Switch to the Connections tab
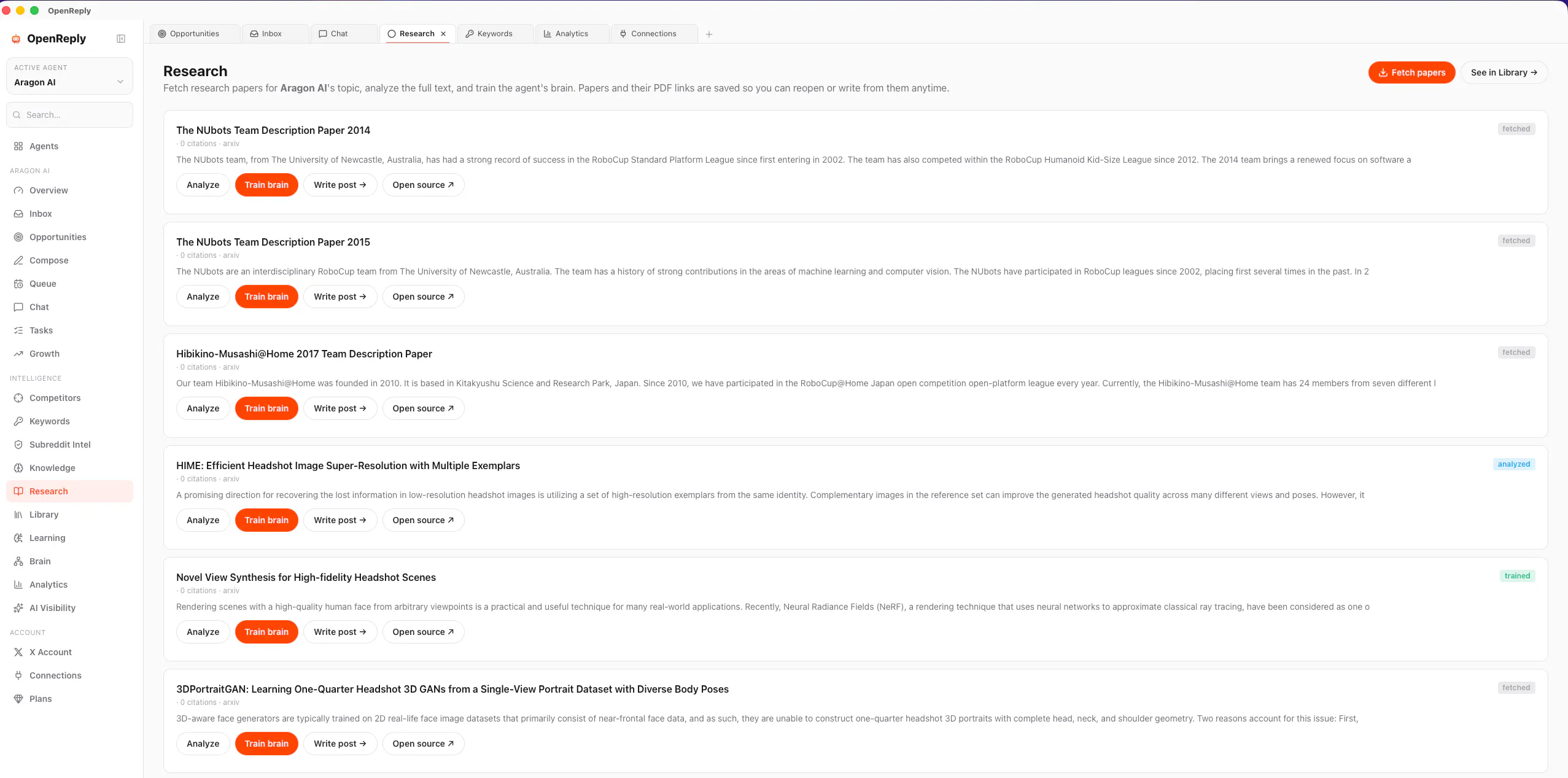The image size is (1568, 778). click(654, 34)
